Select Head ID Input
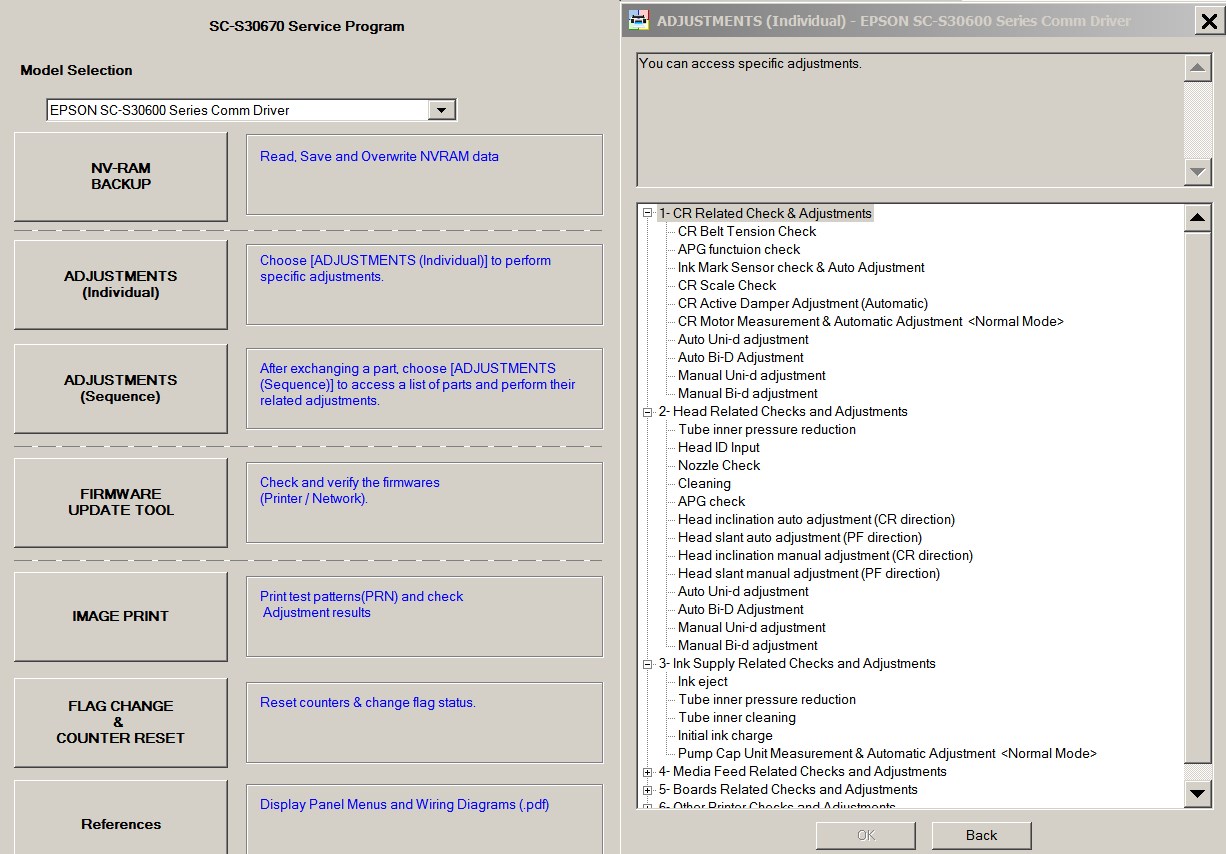1226x854 pixels. click(x=719, y=447)
